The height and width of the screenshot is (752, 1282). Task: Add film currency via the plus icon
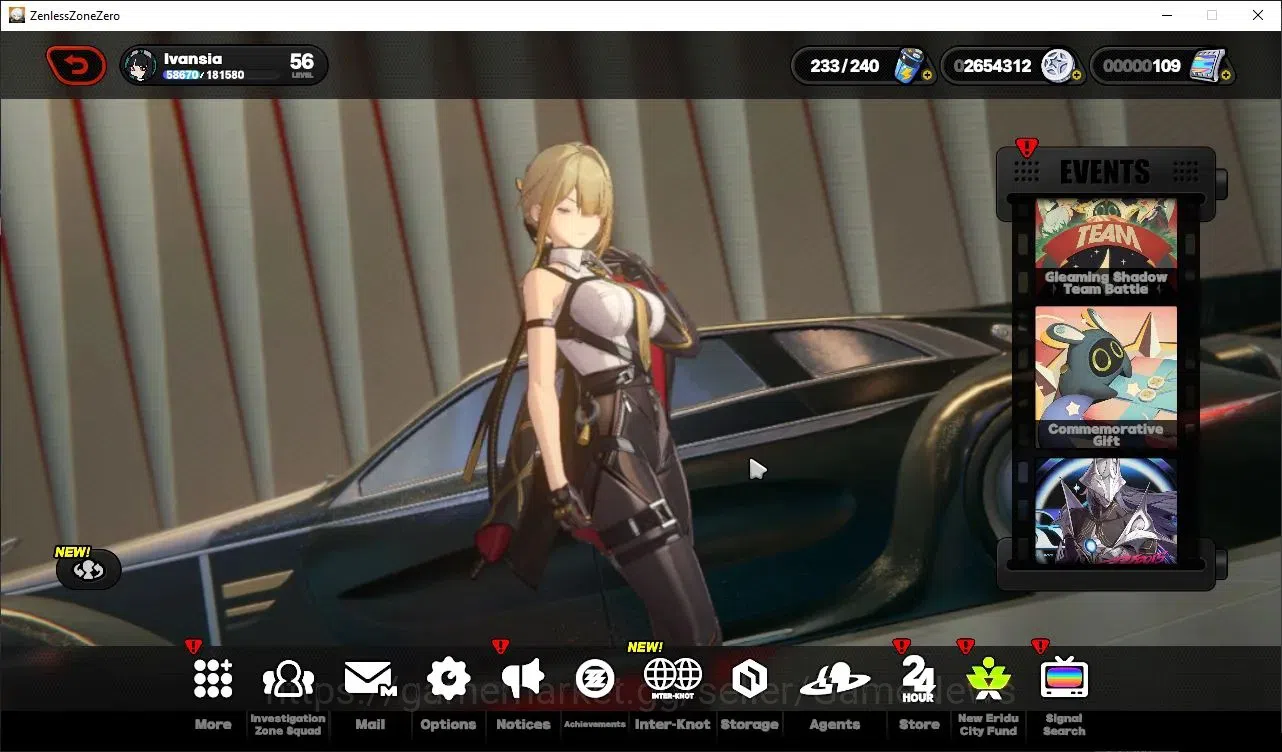(1226, 76)
